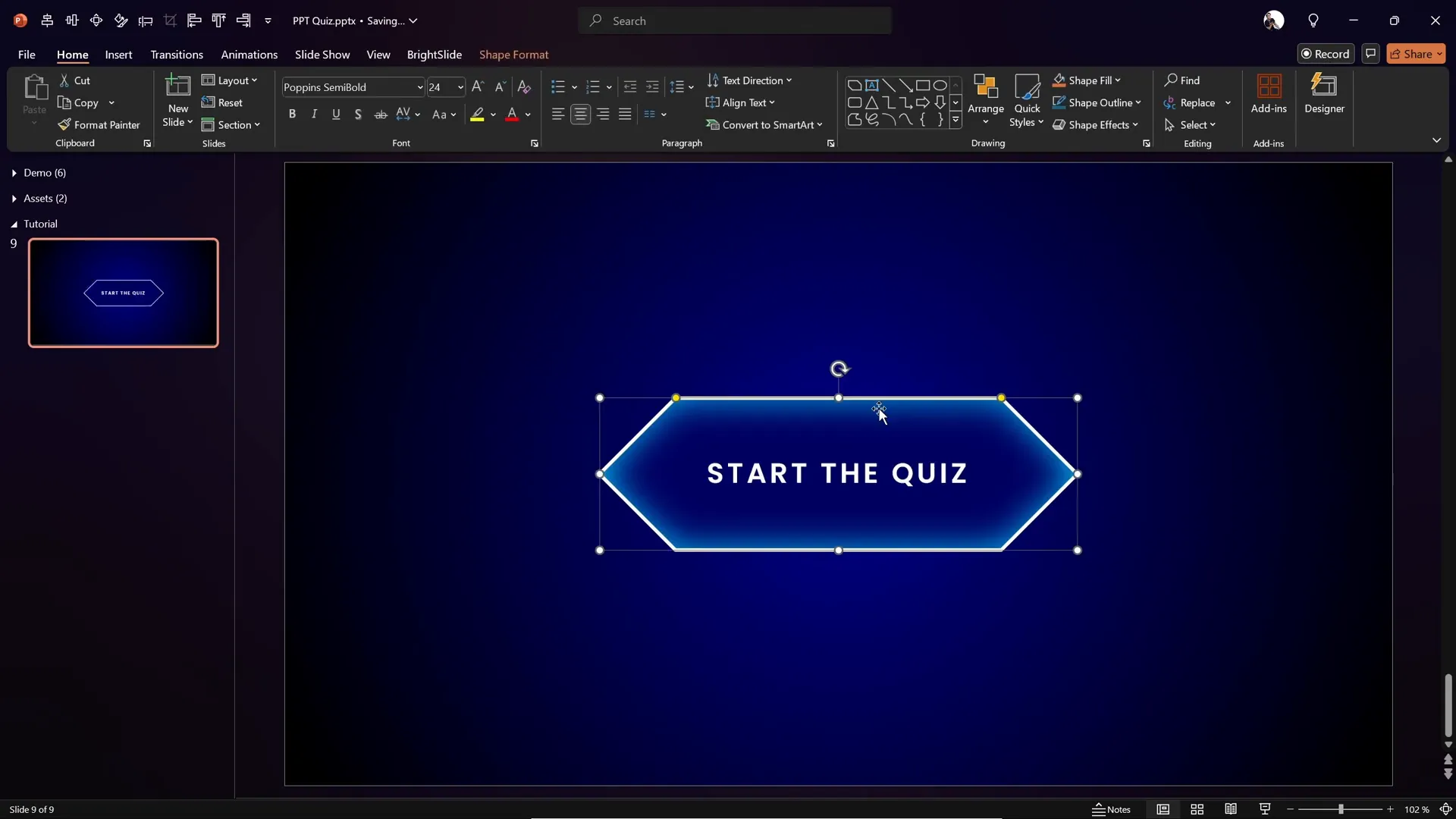
Task: Click the Share button
Action: [1416, 54]
